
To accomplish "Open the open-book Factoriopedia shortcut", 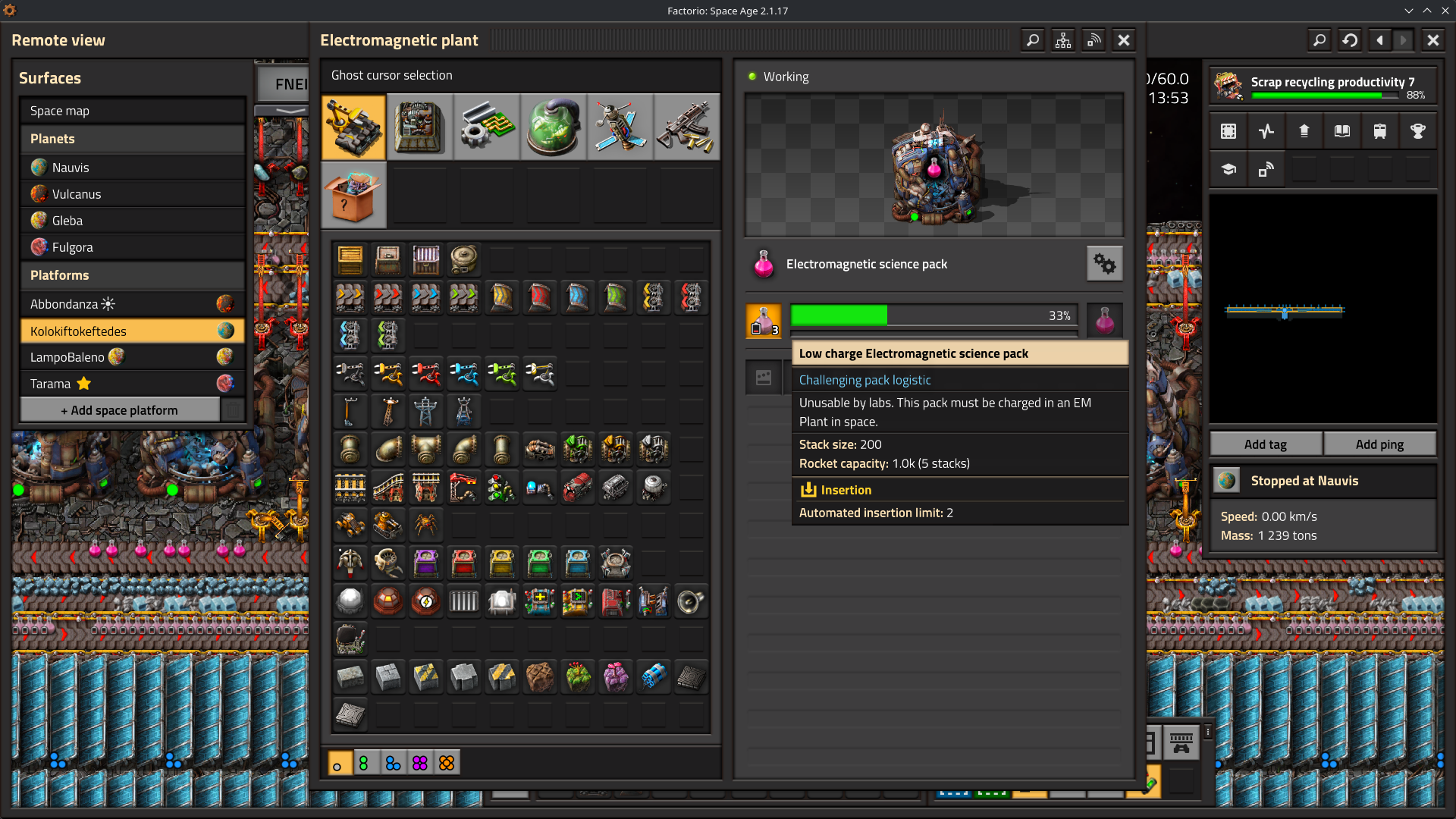I will [x=1341, y=130].
